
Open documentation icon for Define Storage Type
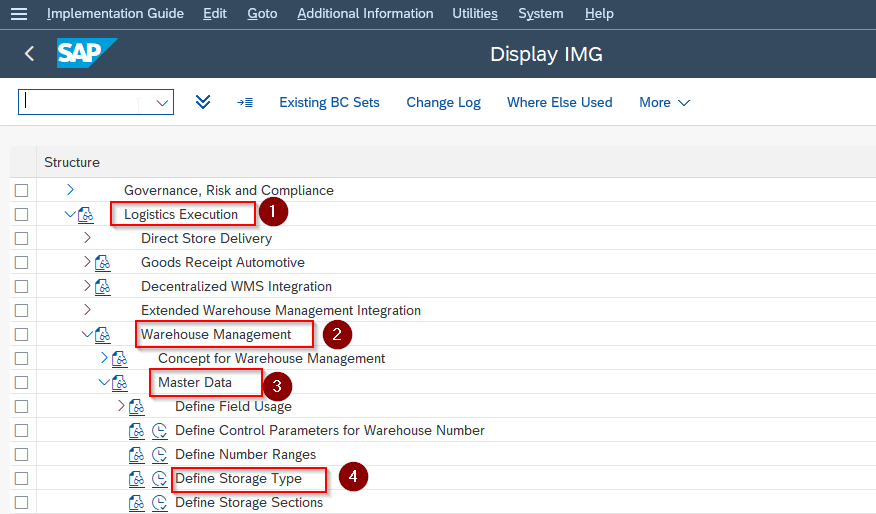pyautogui.click(x=137, y=479)
